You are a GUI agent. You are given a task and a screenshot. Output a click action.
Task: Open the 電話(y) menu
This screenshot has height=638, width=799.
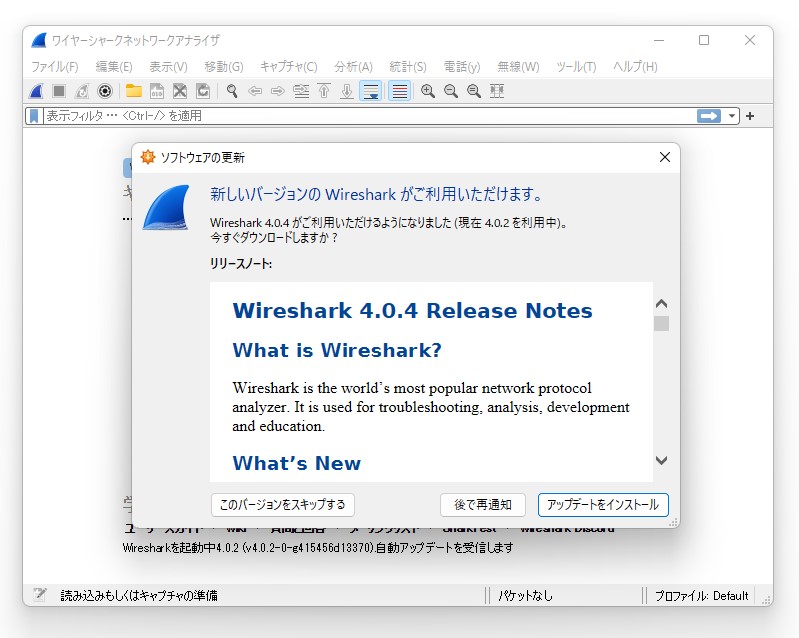tap(462, 67)
